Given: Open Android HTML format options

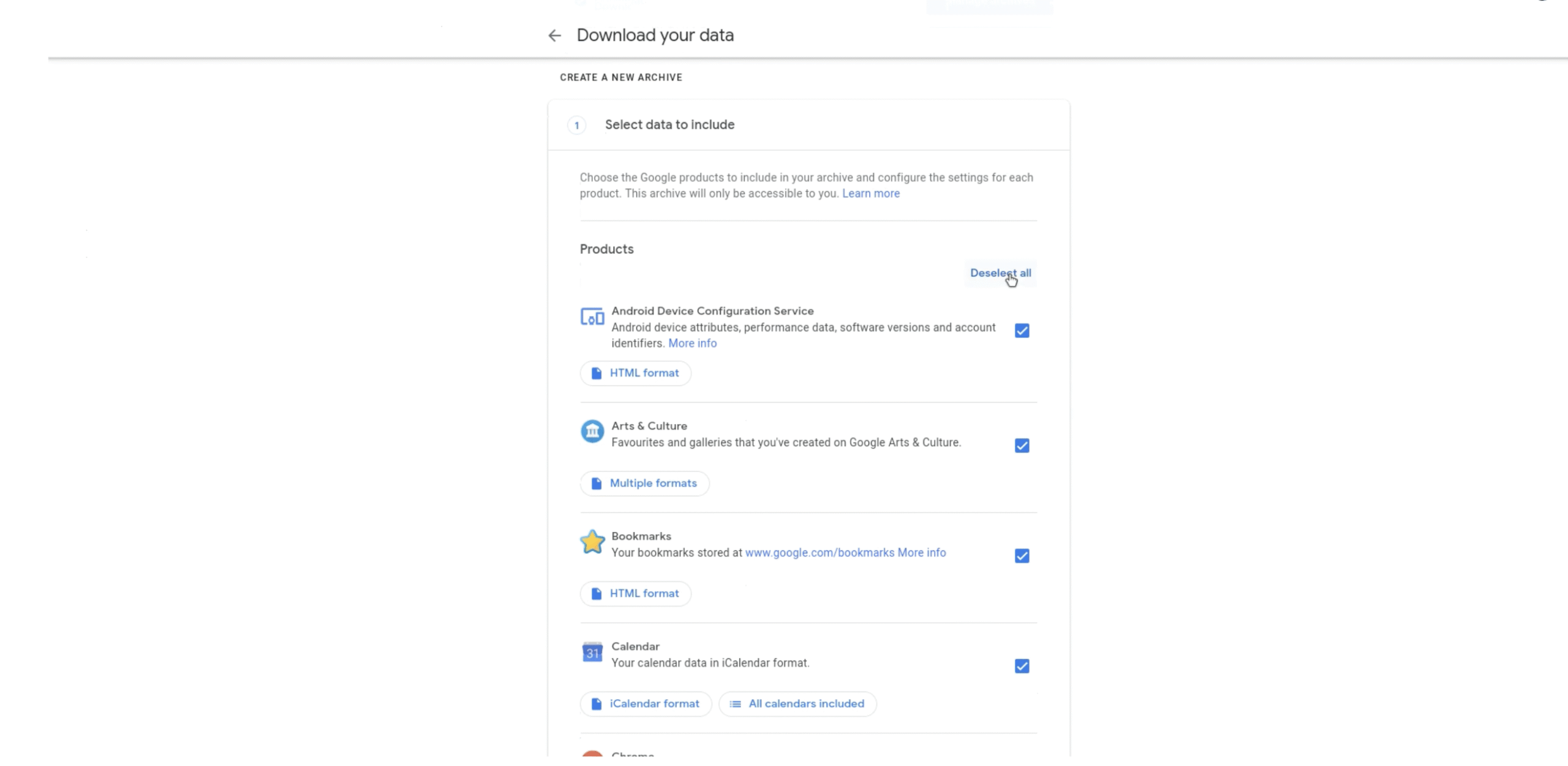Looking at the screenshot, I should 635,373.
